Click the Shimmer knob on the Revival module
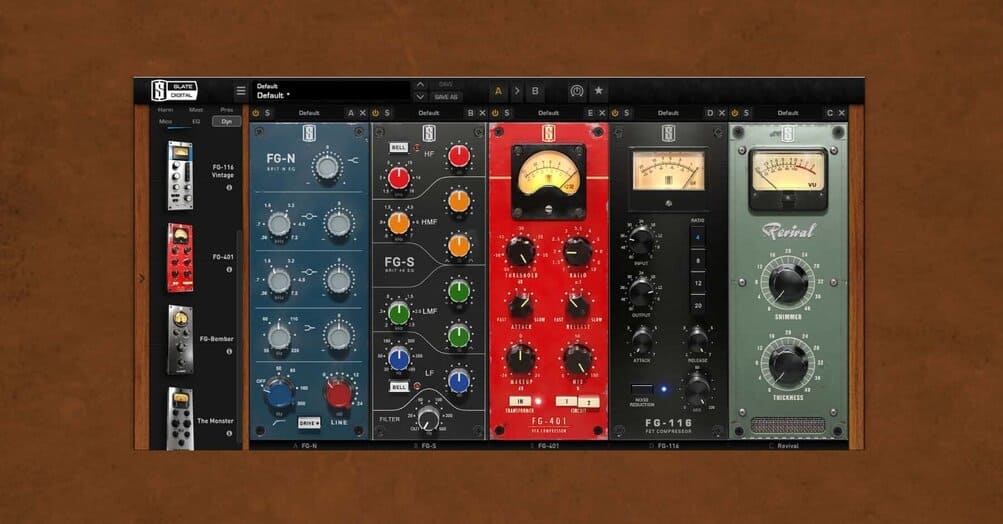The height and width of the screenshot is (524, 1003). (788, 283)
